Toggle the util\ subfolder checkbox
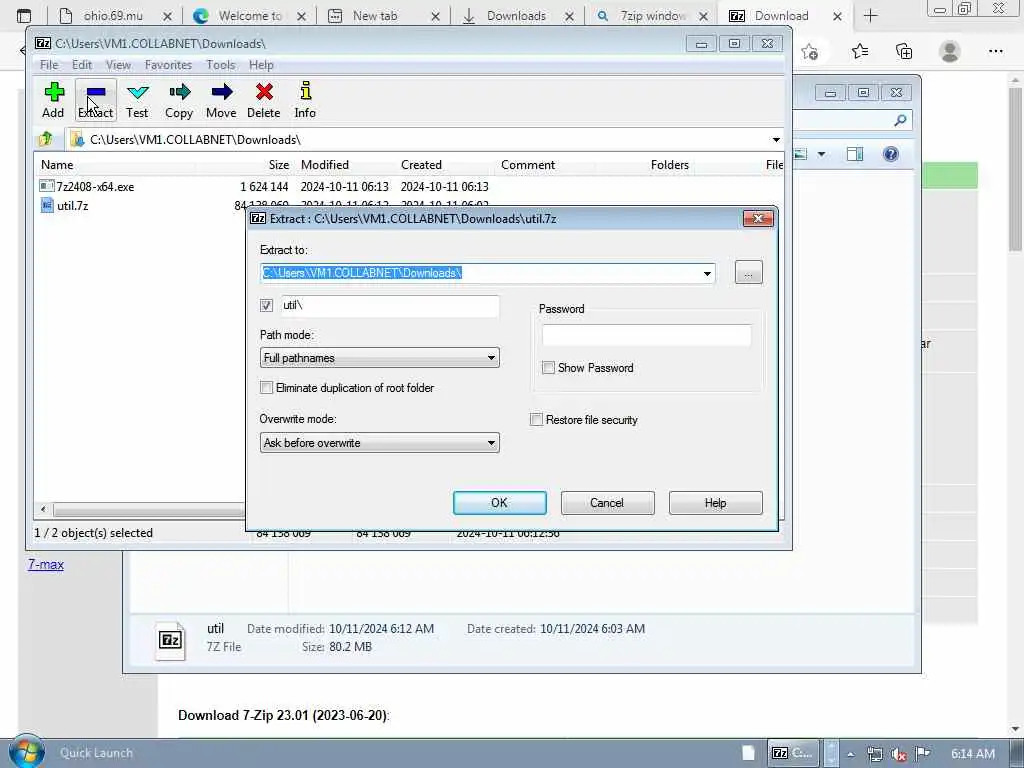The image size is (1024, 768). (266, 305)
